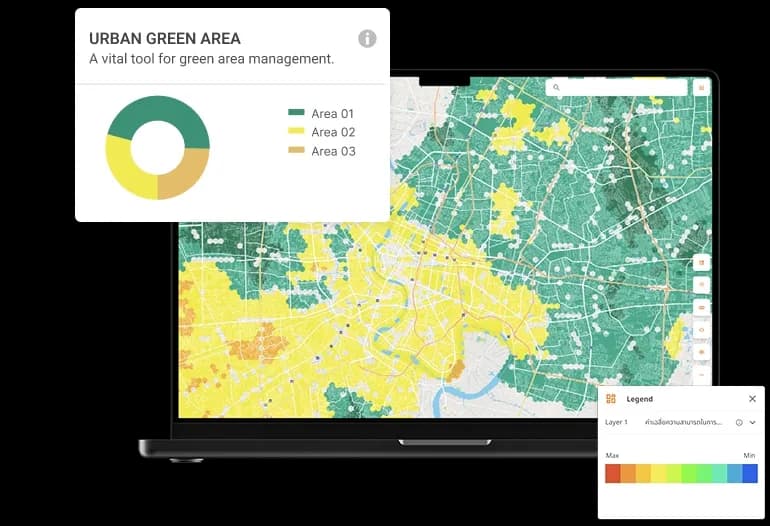
Task: Click the topmost square icon in the map side toolbar
Action: point(701,262)
